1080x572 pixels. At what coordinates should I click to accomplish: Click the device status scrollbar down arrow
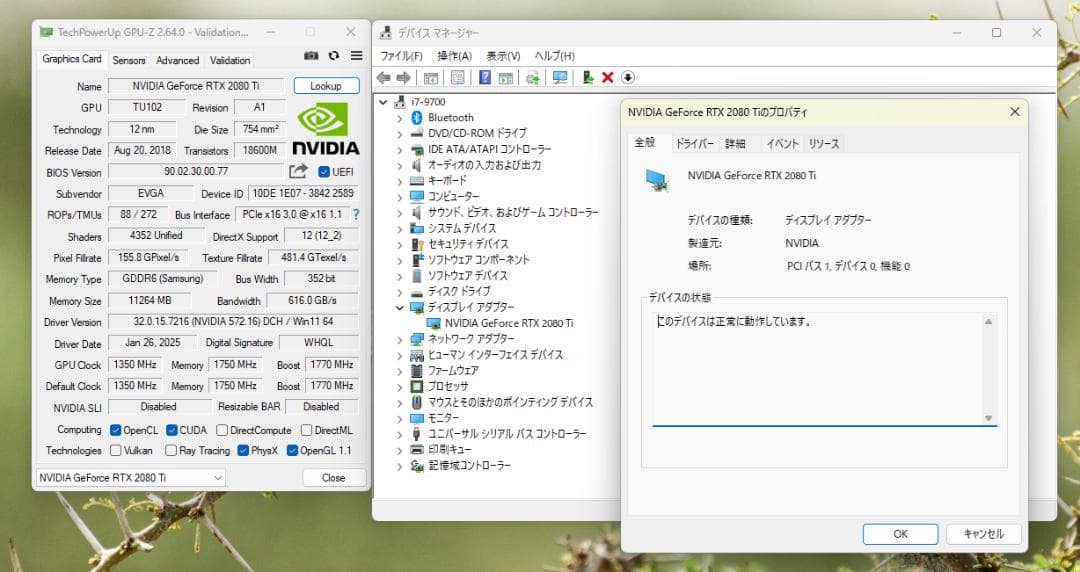[x=988, y=418]
